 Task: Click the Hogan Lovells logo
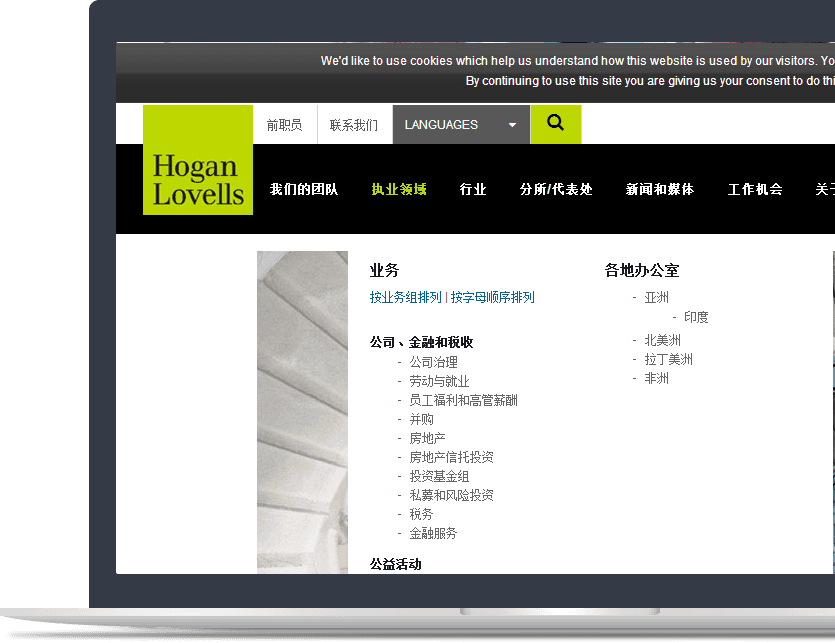click(198, 160)
